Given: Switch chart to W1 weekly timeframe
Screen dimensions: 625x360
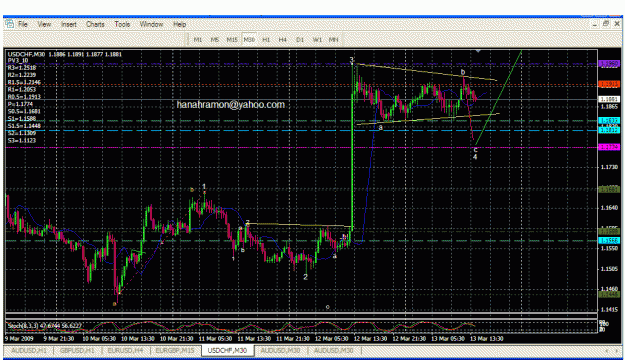Looking at the screenshot, I should [x=317, y=39].
